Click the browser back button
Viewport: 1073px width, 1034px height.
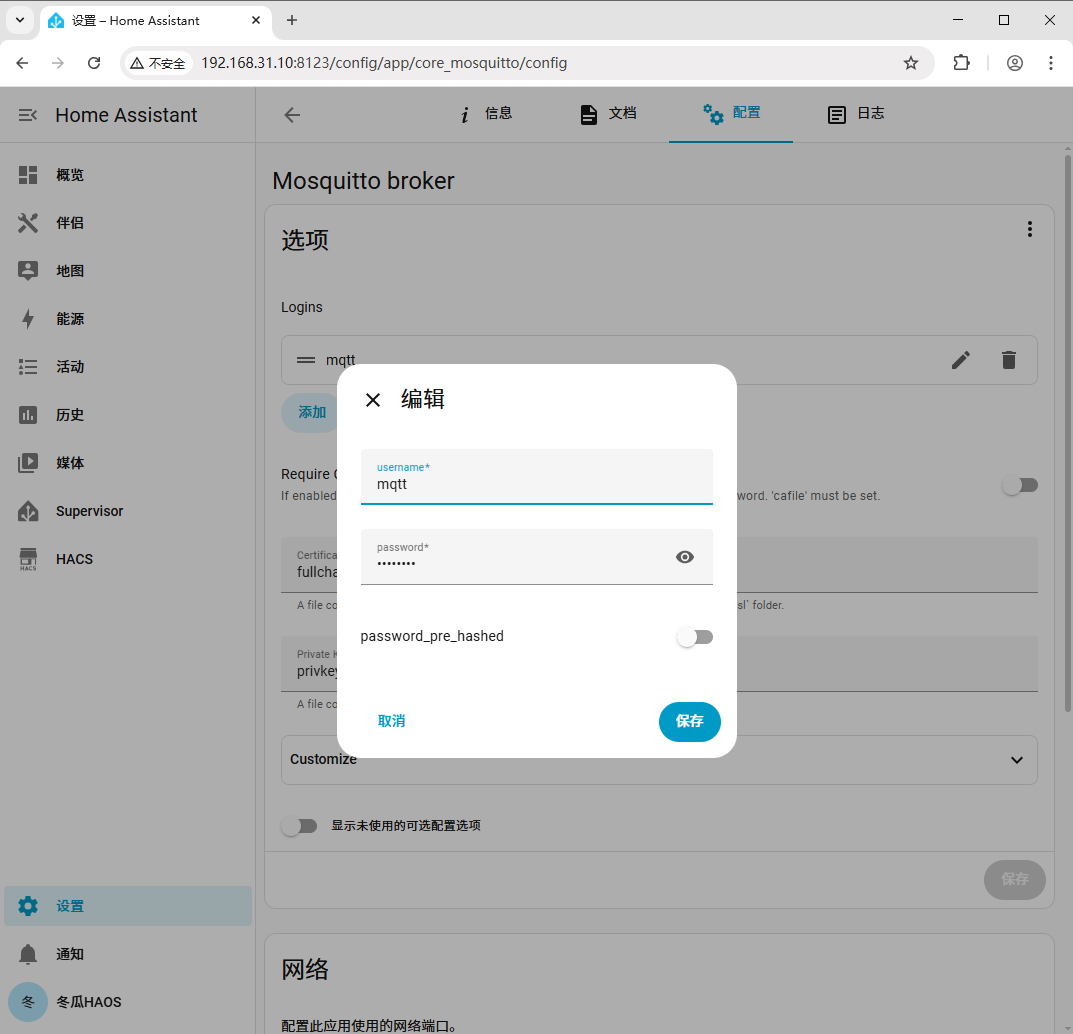click(x=22, y=63)
